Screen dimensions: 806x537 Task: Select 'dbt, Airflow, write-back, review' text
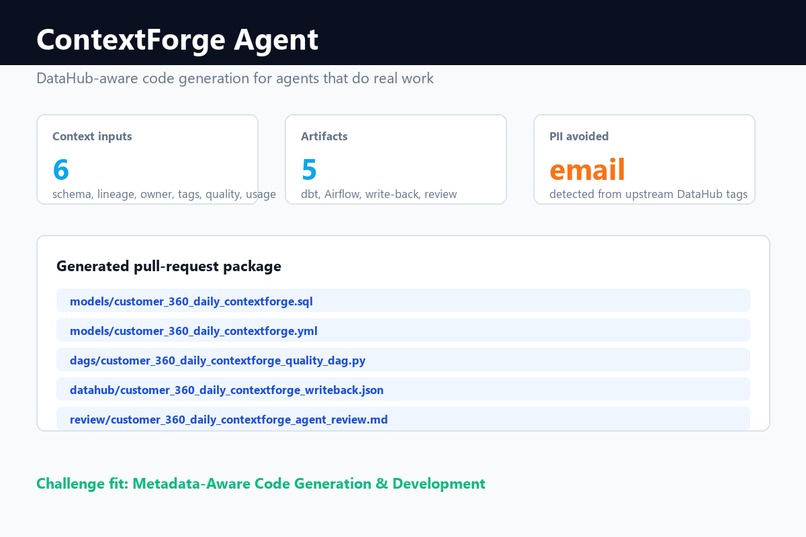click(379, 194)
